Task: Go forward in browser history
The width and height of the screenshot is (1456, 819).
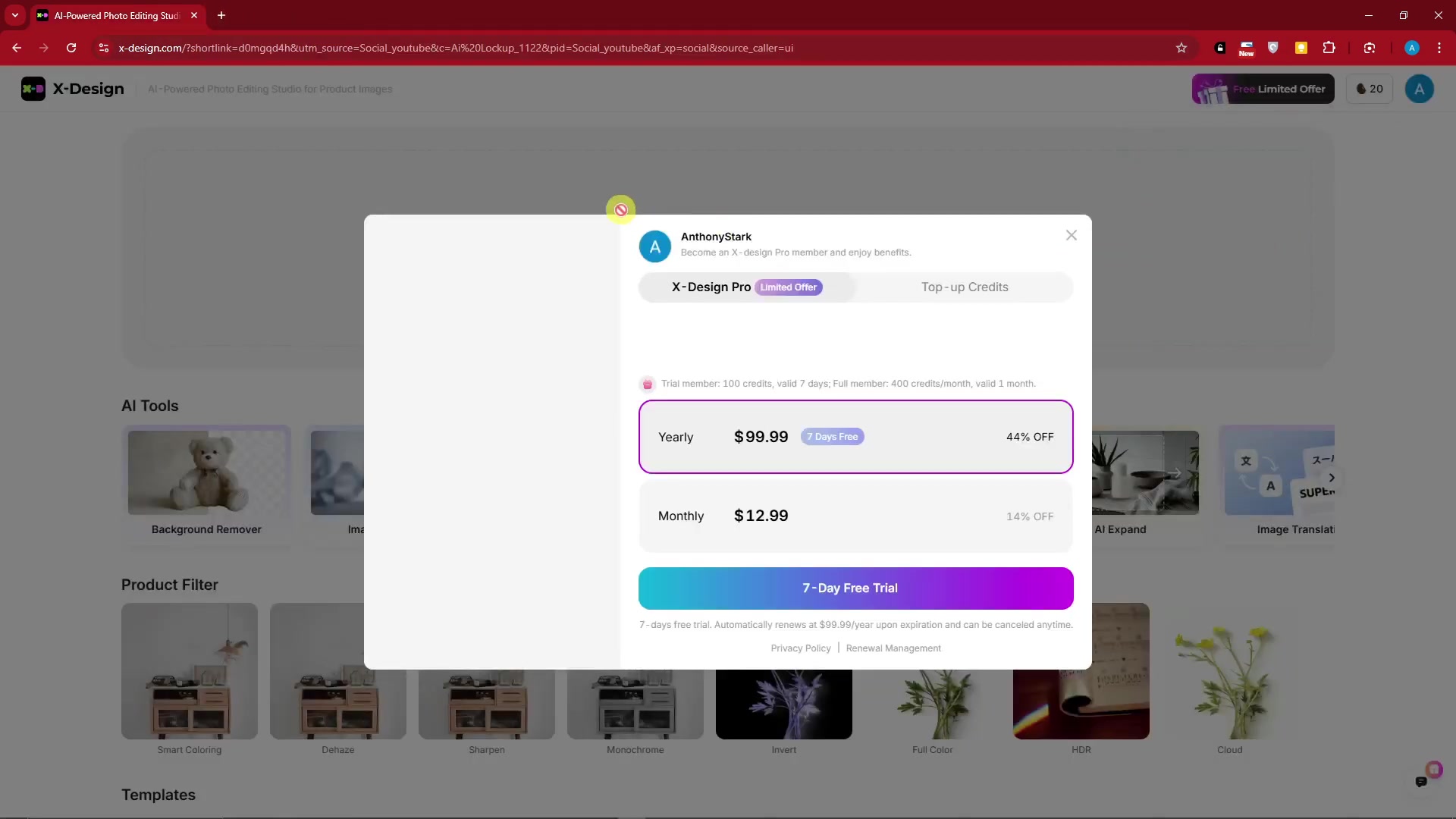Action: tap(44, 48)
